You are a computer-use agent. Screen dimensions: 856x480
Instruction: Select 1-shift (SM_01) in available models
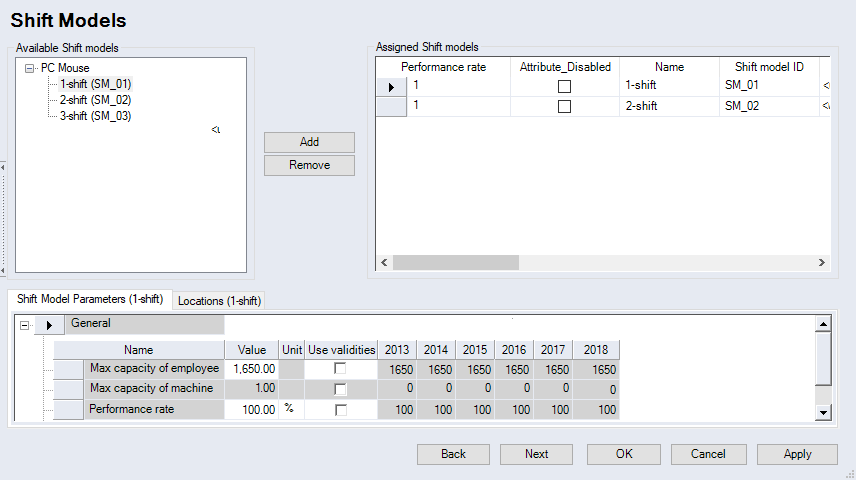pyautogui.click(x=95, y=84)
